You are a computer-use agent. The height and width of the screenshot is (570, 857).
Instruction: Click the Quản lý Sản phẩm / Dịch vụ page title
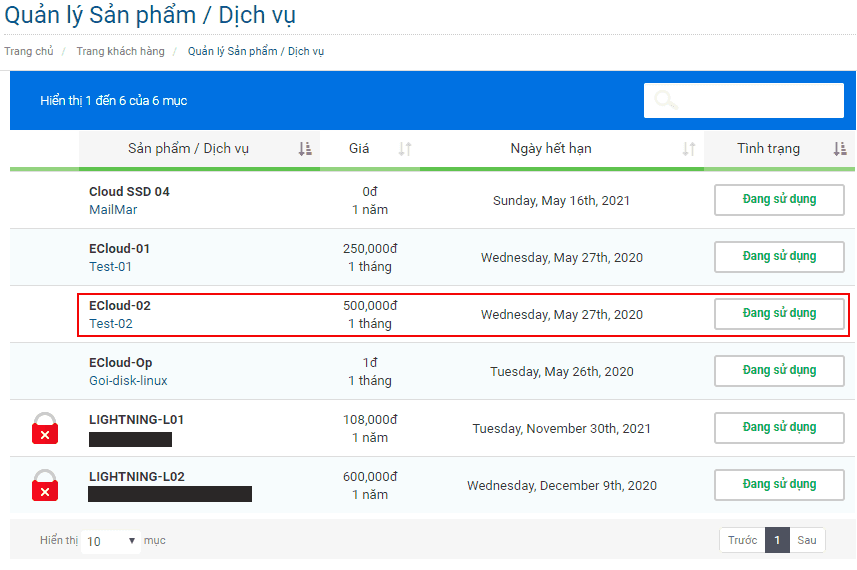point(150,15)
